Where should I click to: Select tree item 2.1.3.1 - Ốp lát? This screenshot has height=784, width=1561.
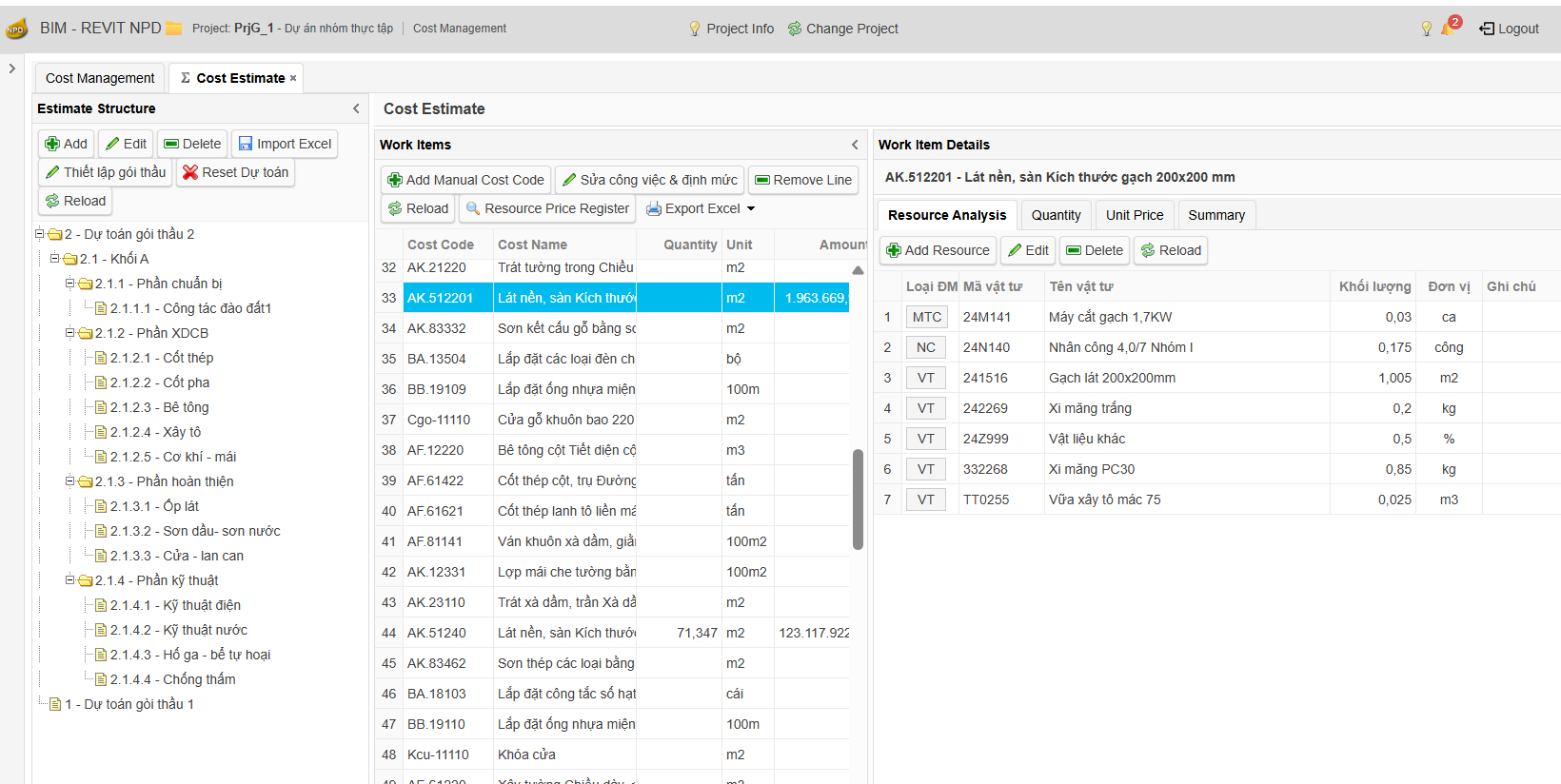(x=154, y=506)
